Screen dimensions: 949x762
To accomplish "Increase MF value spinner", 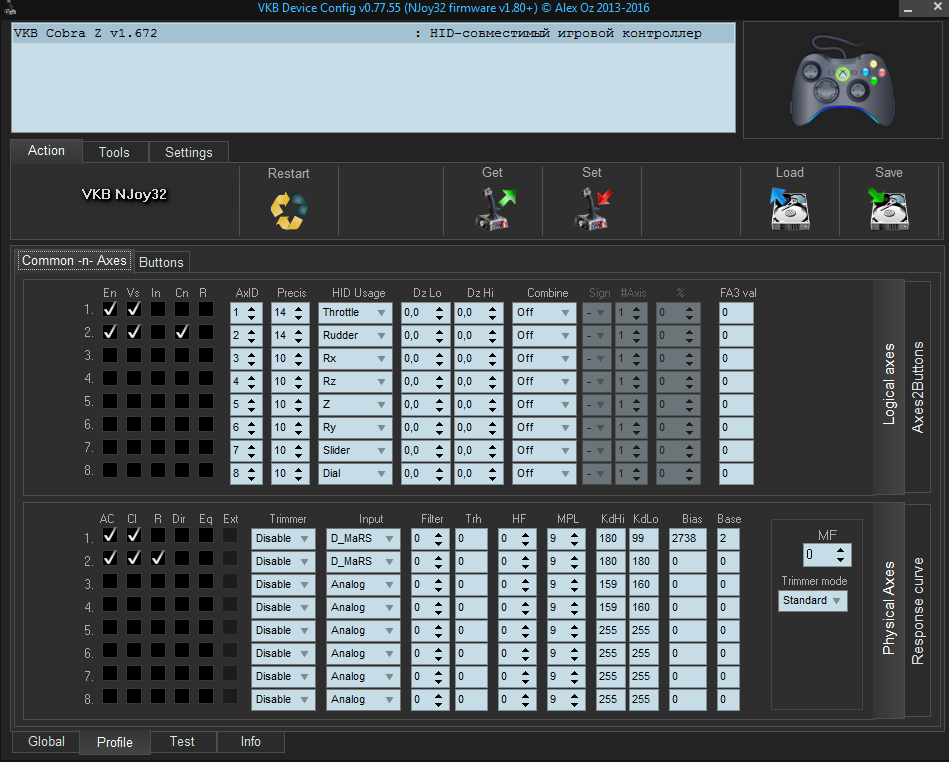I will click(840, 551).
